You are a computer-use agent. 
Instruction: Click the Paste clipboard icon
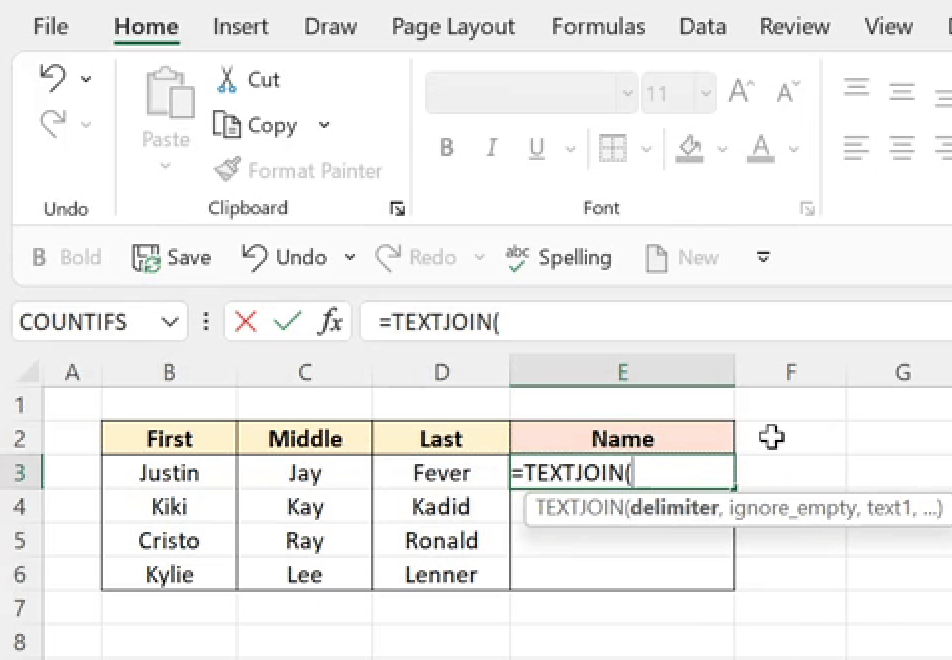click(169, 92)
